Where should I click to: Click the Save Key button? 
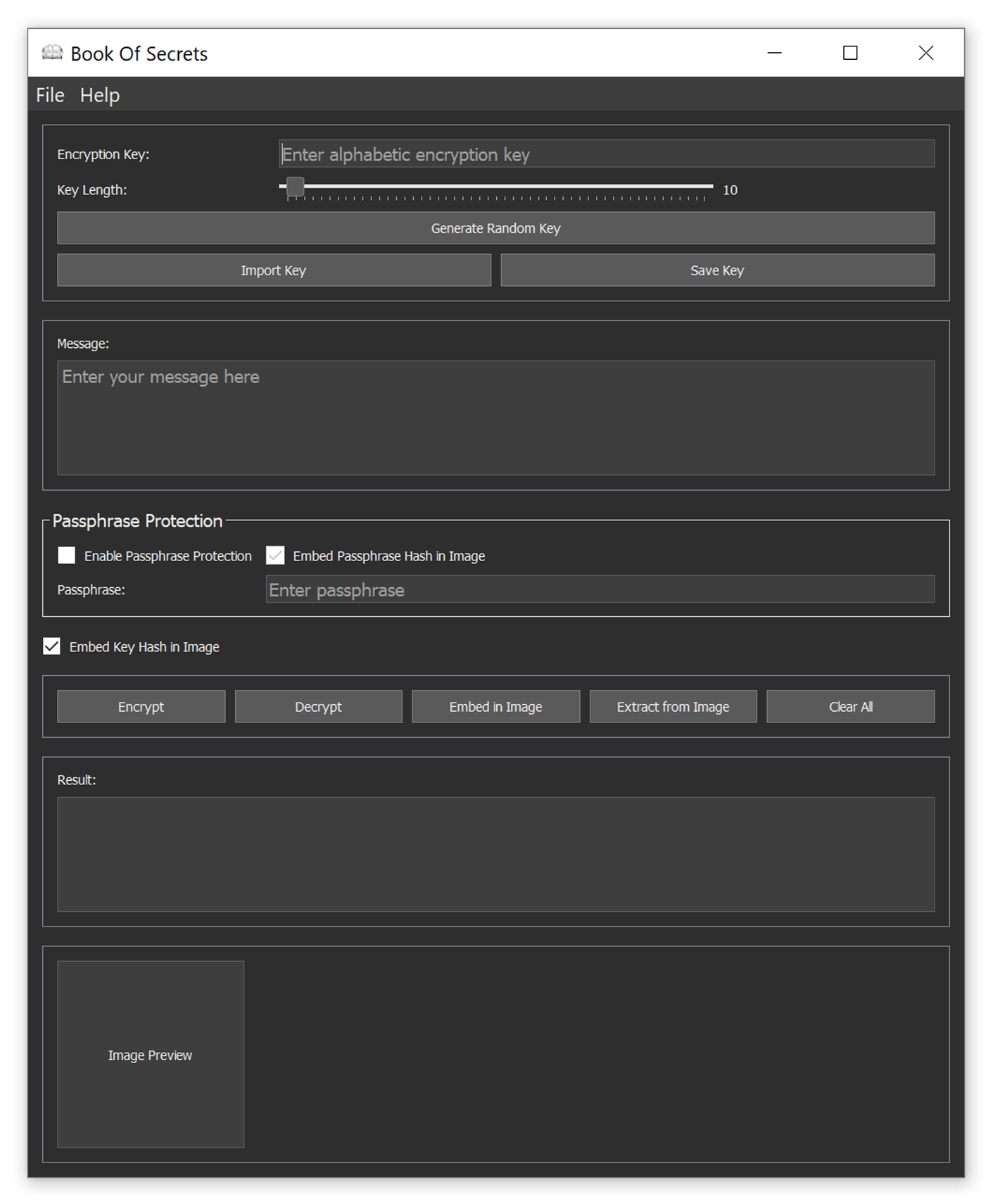[x=717, y=270]
